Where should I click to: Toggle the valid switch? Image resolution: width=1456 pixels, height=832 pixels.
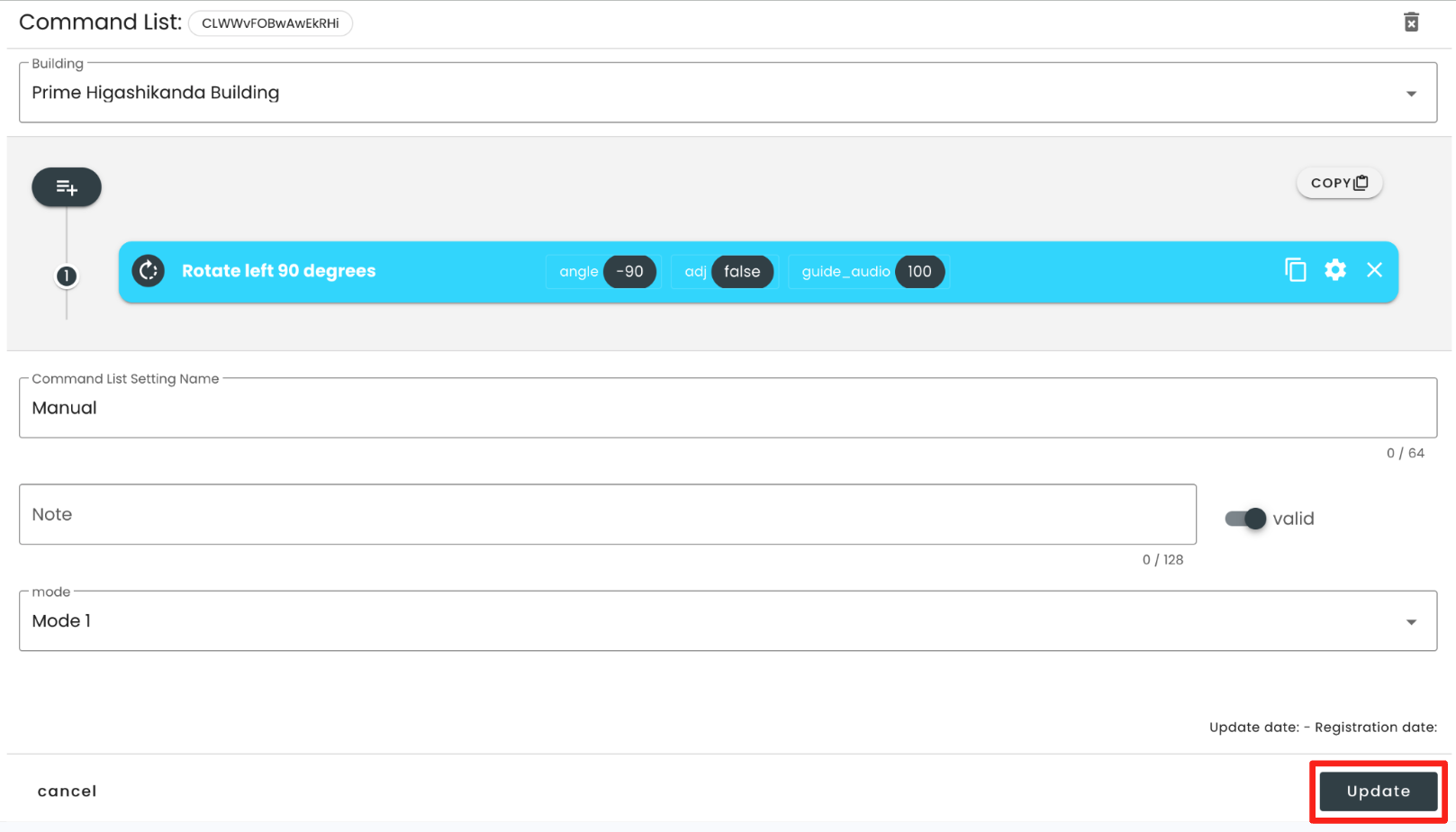click(1246, 519)
